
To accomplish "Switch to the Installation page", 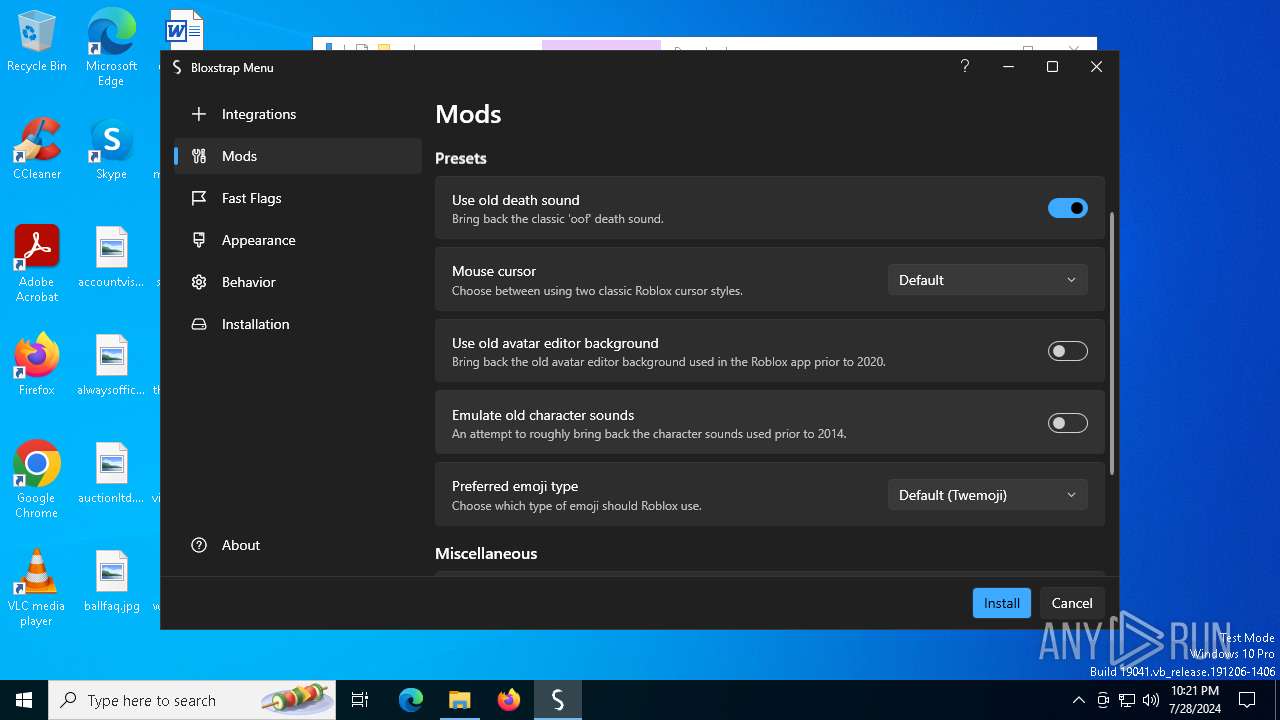I will tap(298, 324).
